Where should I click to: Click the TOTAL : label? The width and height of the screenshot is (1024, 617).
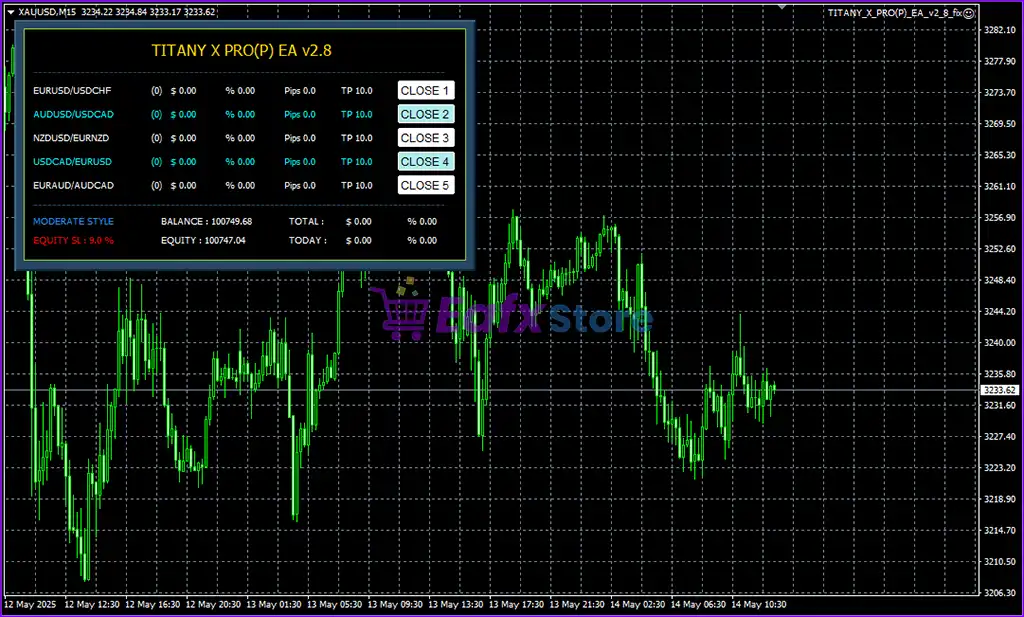(306, 221)
